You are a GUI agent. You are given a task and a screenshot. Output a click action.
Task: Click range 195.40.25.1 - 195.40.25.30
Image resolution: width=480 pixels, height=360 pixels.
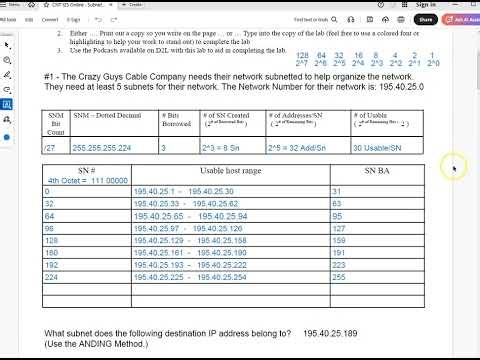pos(184,192)
